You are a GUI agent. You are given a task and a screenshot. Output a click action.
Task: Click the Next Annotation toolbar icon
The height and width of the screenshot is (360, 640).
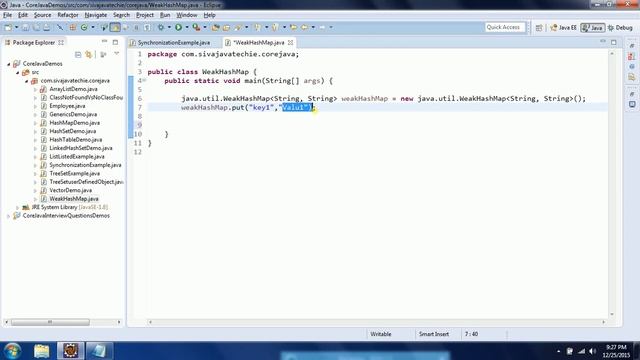pos(258,27)
